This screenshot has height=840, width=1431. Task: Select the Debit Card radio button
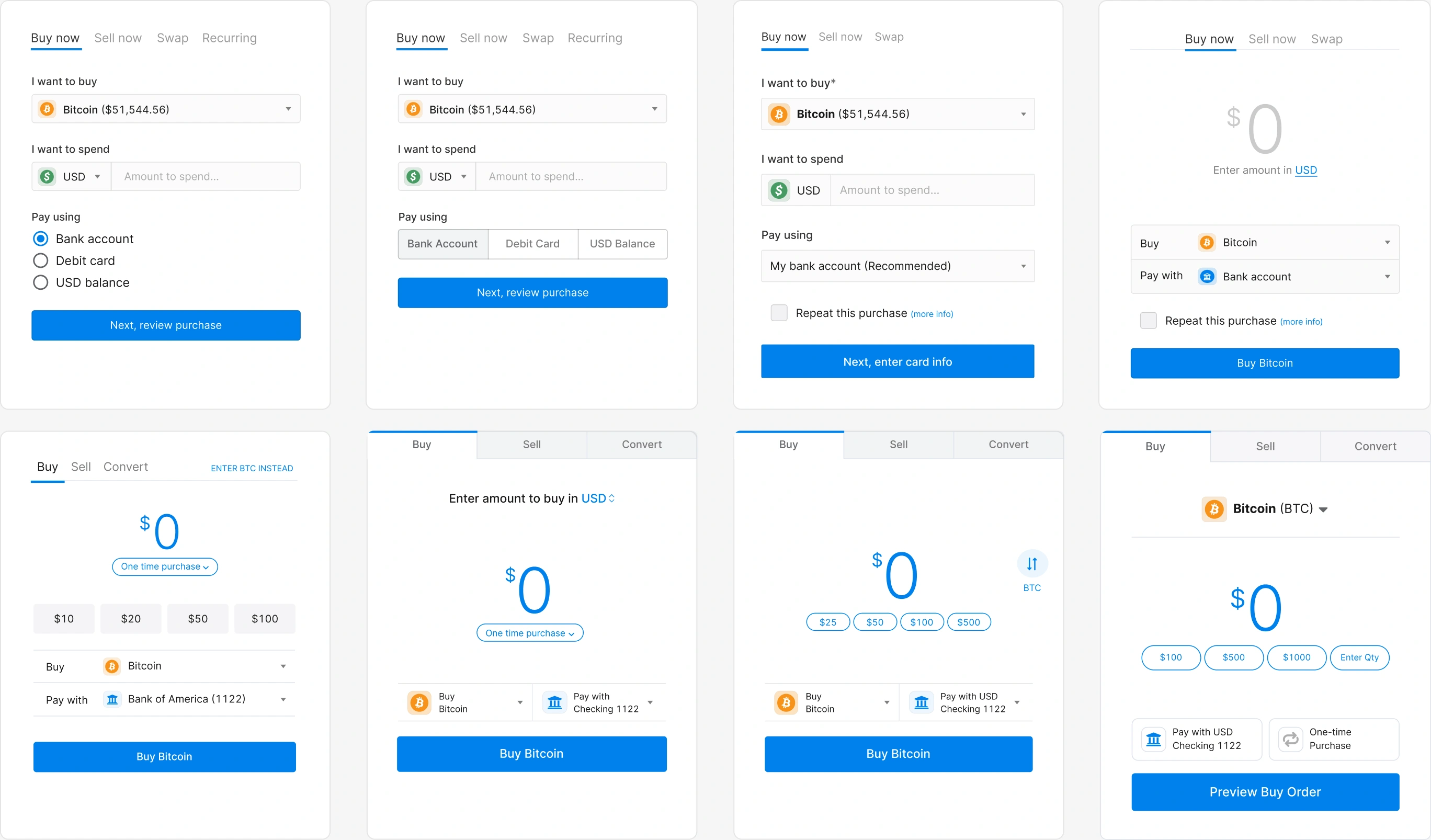[39, 260]
